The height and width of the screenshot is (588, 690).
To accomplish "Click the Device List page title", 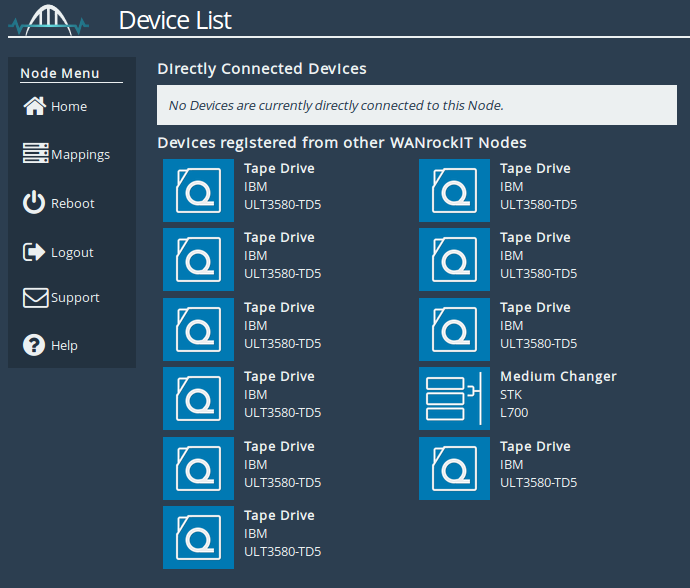I will coord(175,20).
